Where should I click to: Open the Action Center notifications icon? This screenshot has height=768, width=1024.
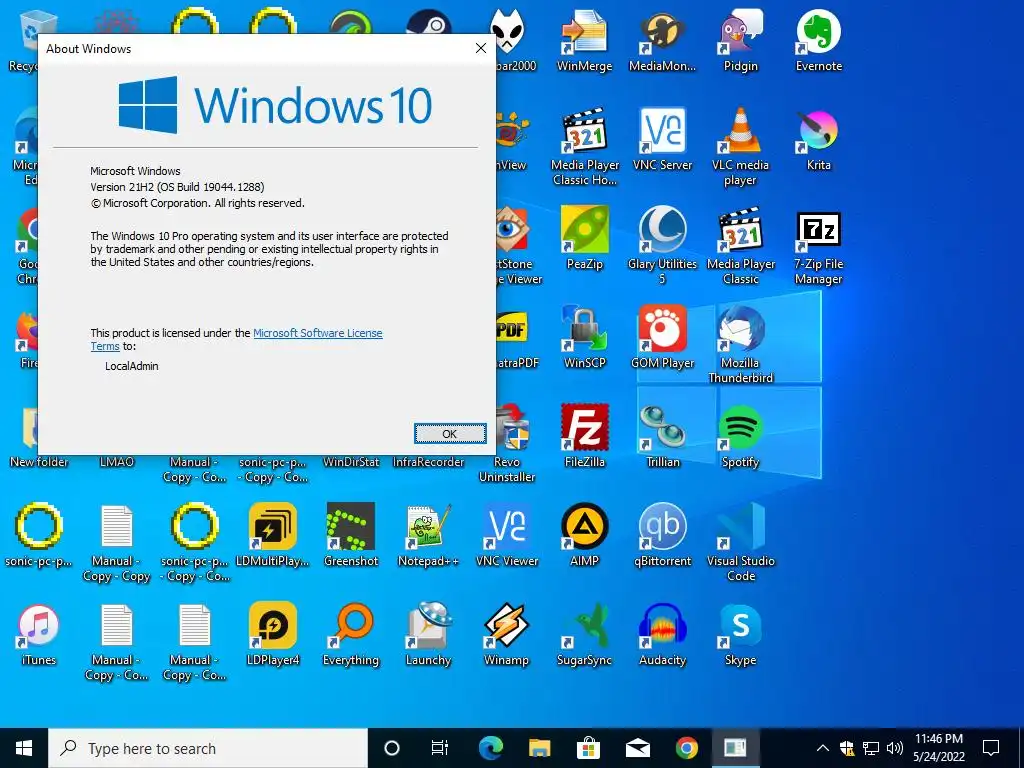[x=991, y=748]
